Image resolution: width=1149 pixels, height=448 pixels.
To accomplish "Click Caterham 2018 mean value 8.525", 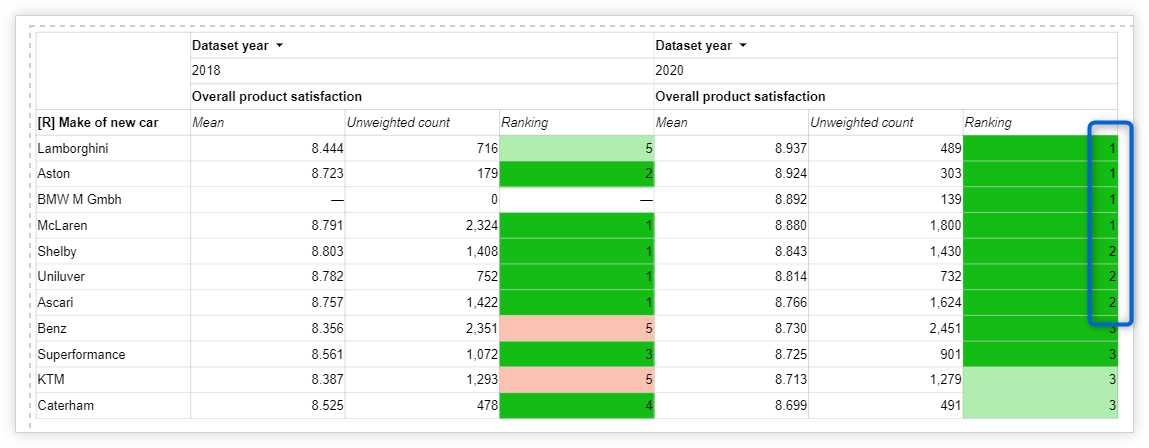I will [328, 405].
